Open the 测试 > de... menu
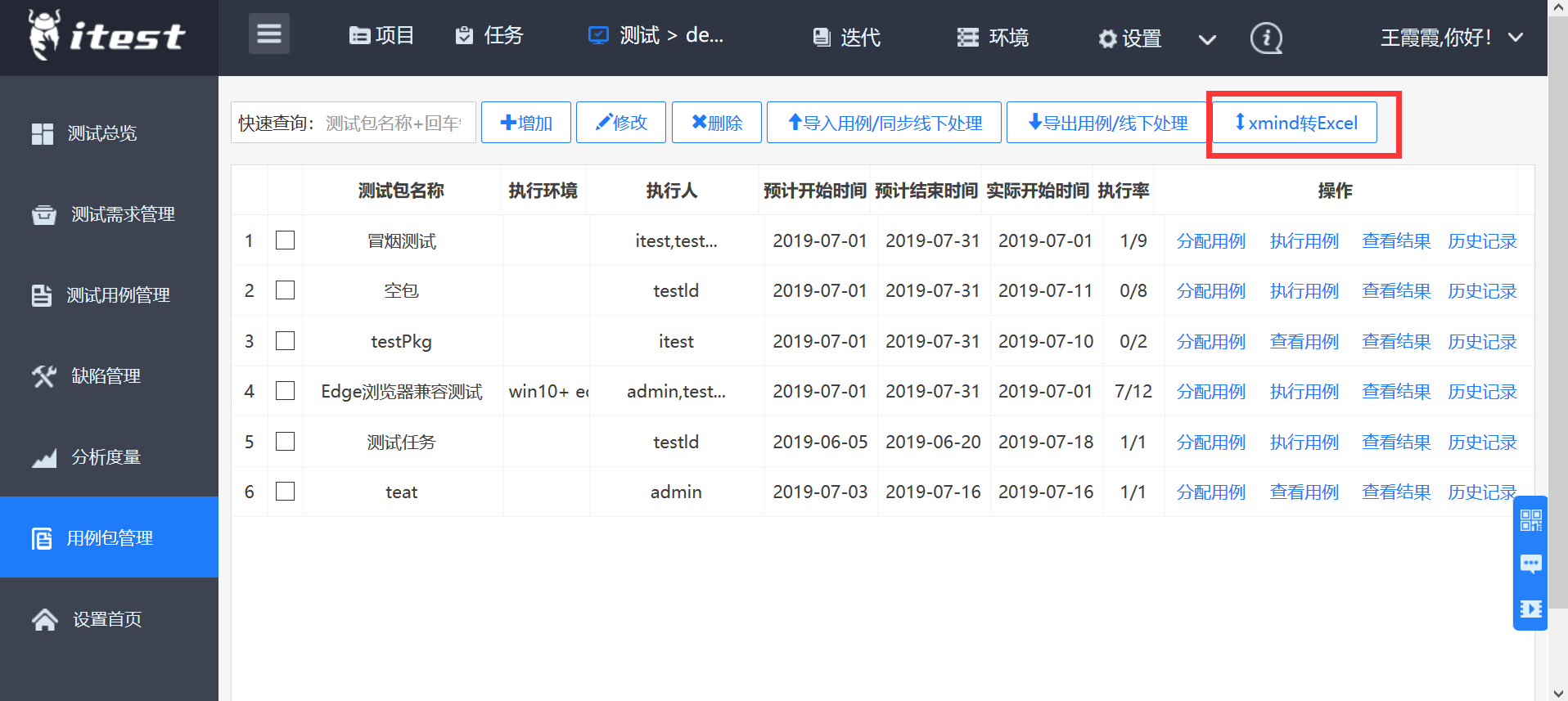Image resolution: width=1568 pixels, height=701 pixels. pyautogui.click(x=656, y=35)
